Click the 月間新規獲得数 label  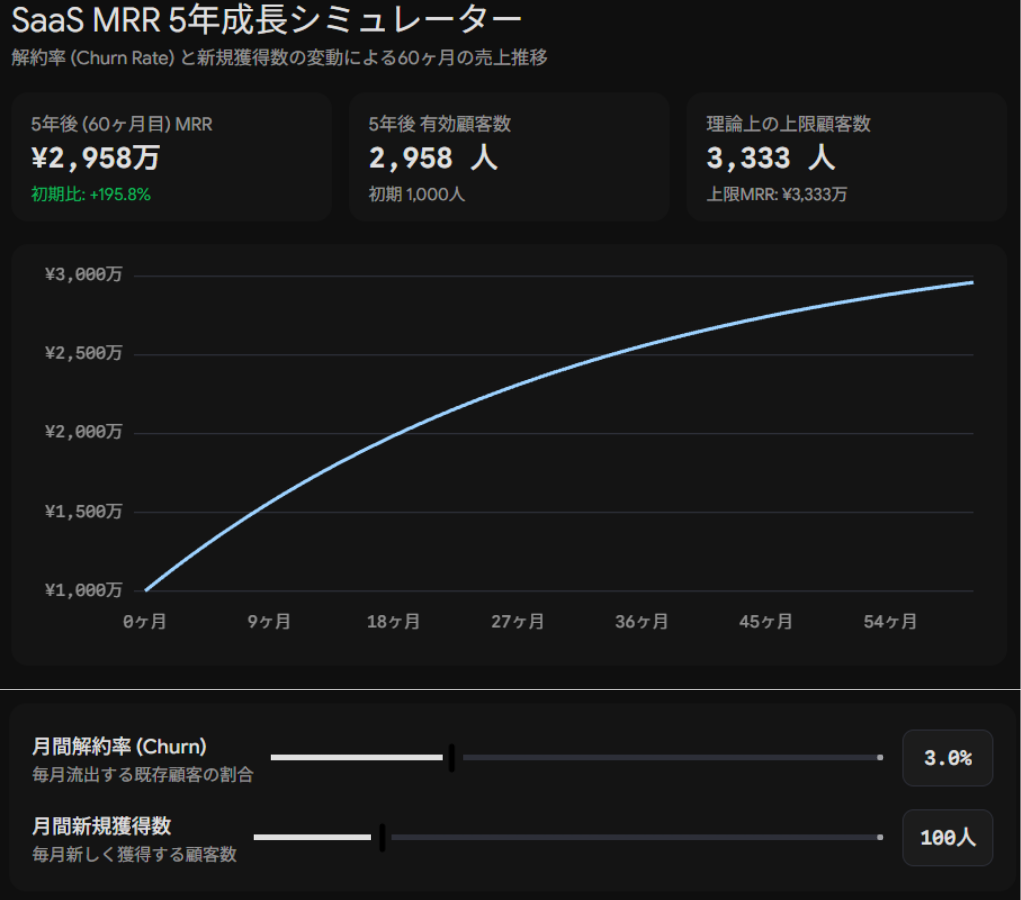tap(102, 826)
